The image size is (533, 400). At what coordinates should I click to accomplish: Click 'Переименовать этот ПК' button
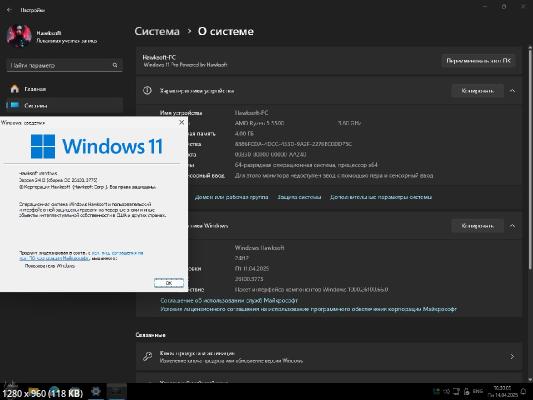tap(478, 61)
